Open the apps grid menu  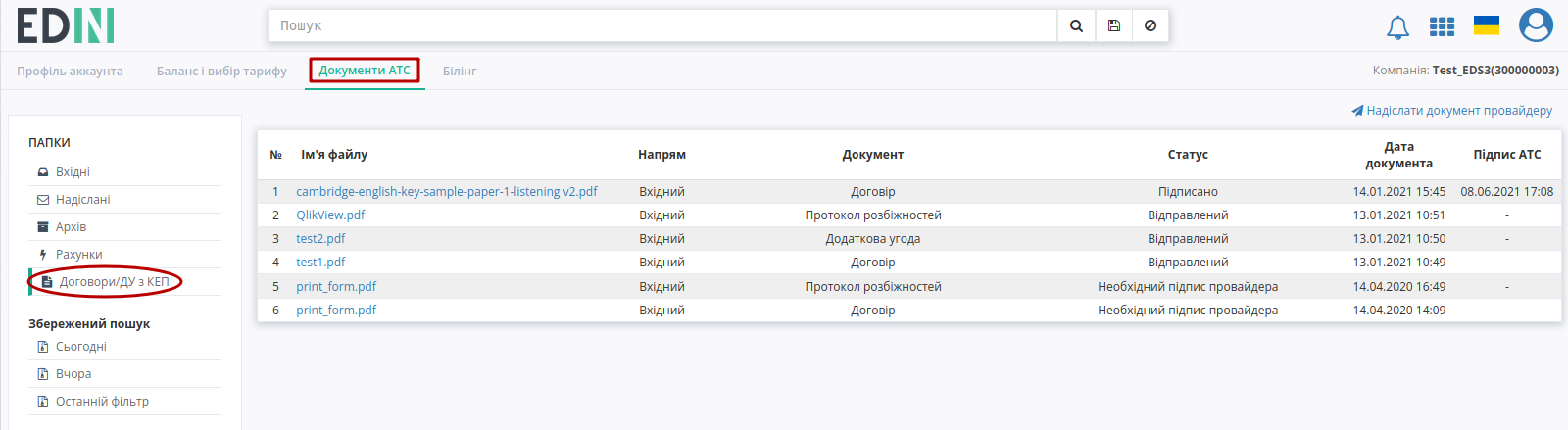(1442, 26)
